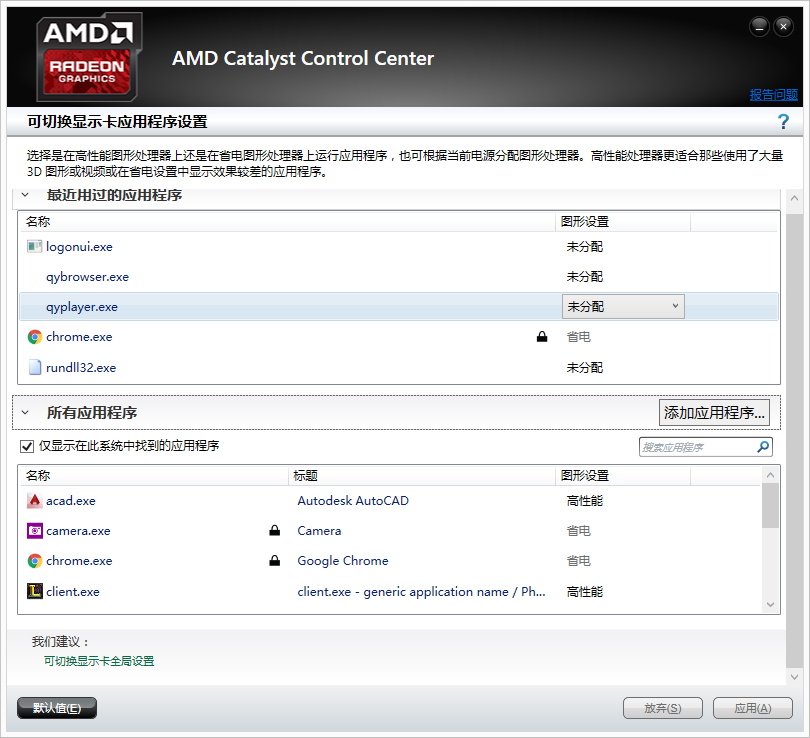Click graphics setting value for rundll32.exe
Screen dimensions: 810x738
[584, 367]
